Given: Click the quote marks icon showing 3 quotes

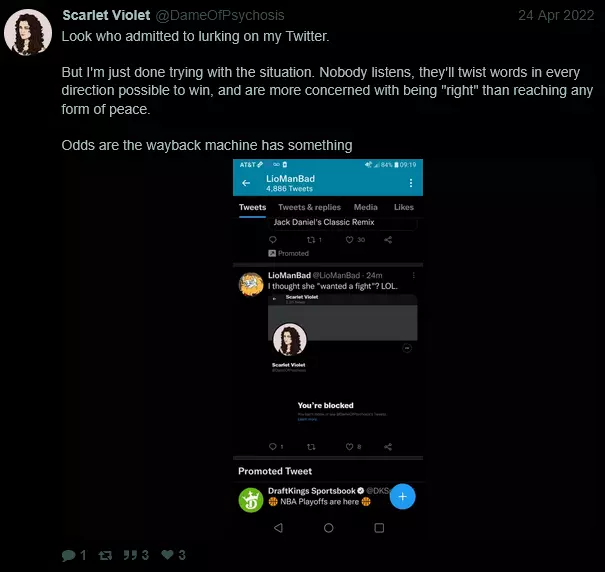Looking at the screenshot, I should [x=131, y=555].
